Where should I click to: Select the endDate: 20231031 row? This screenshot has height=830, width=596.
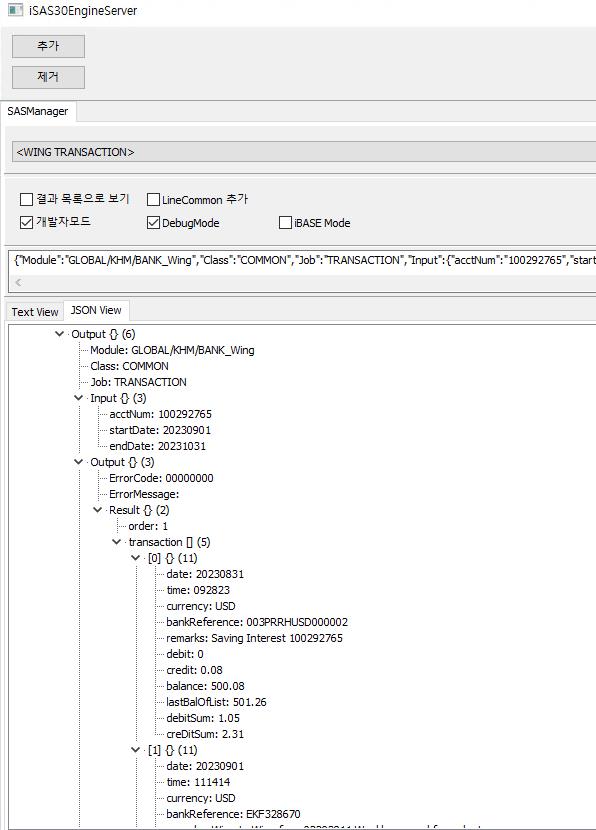157,446
